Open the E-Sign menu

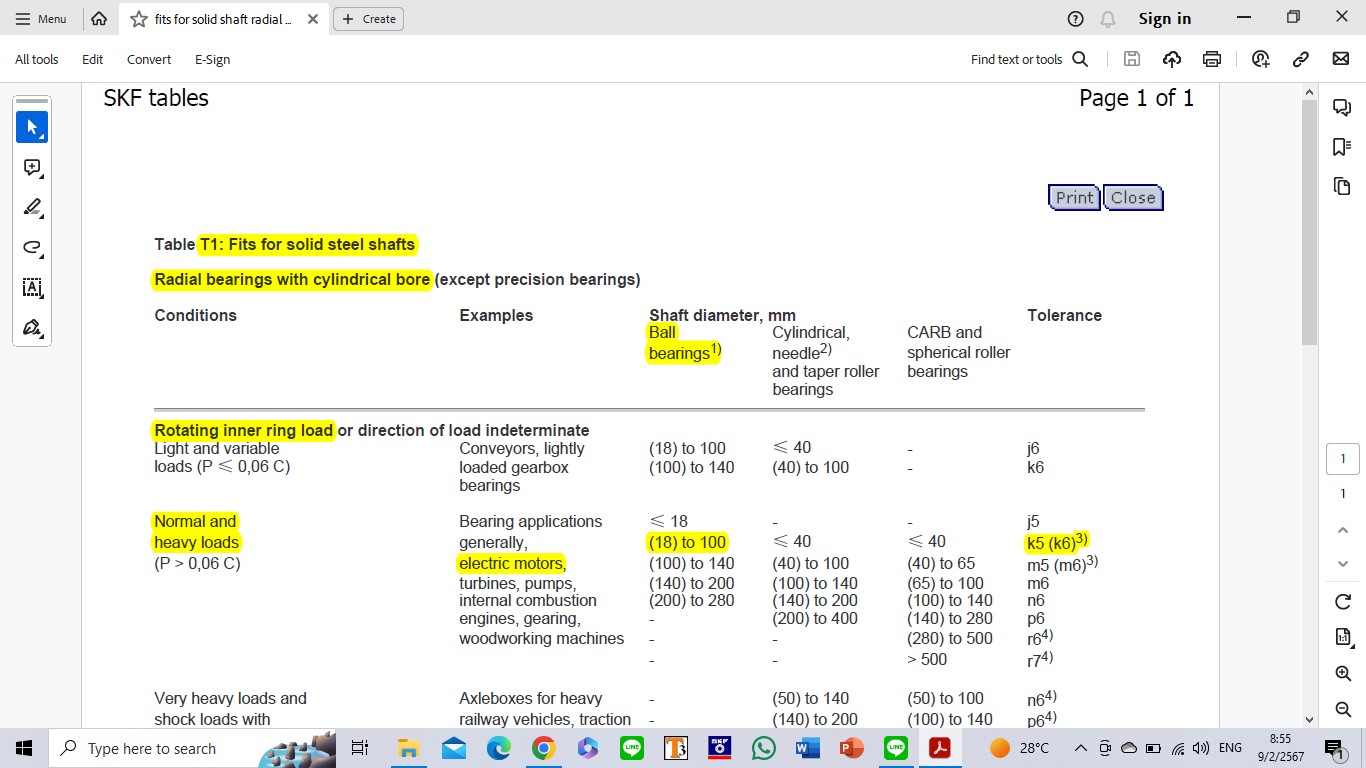click(212, 59)
